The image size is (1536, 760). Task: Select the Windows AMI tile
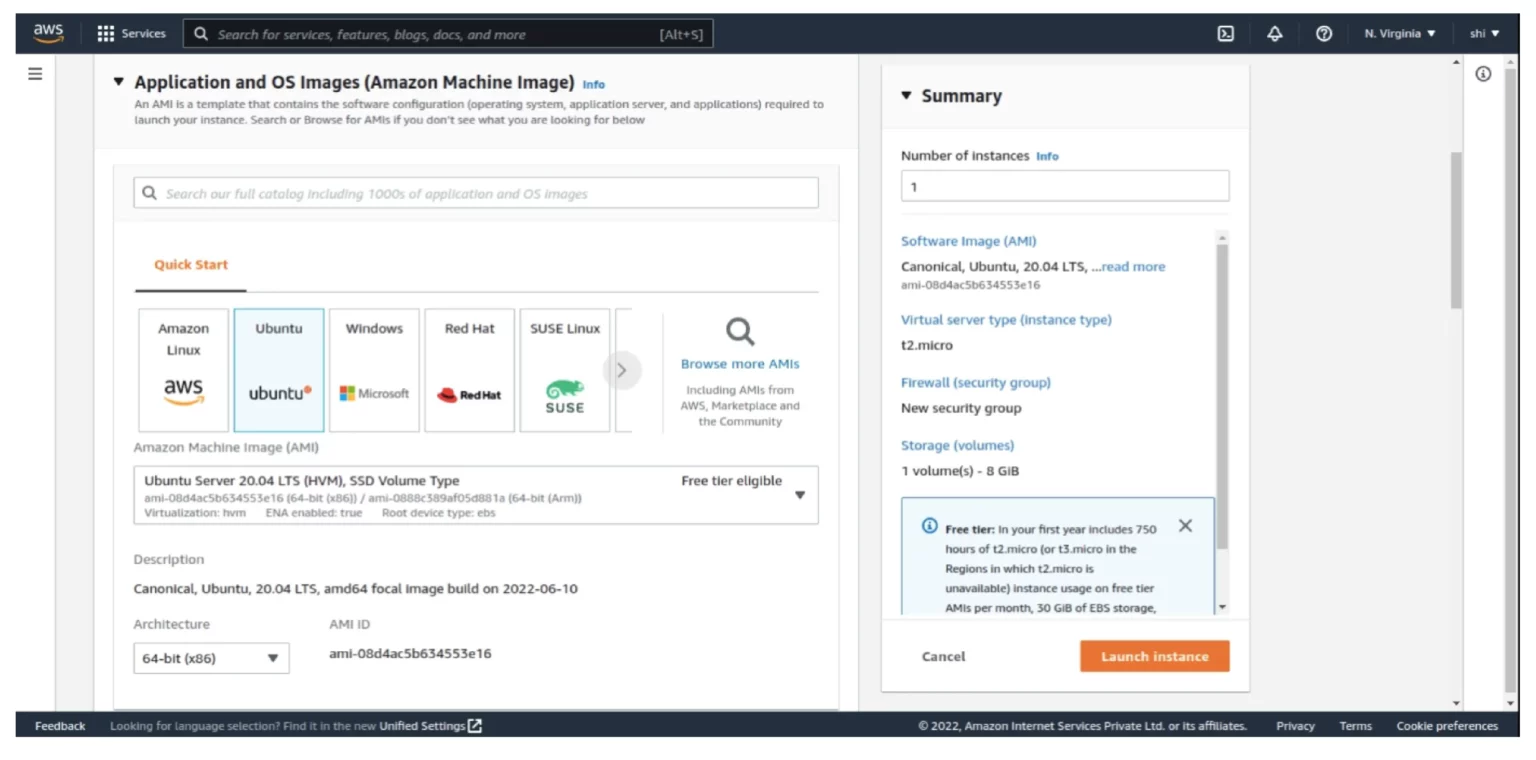(x=373, y=369)
